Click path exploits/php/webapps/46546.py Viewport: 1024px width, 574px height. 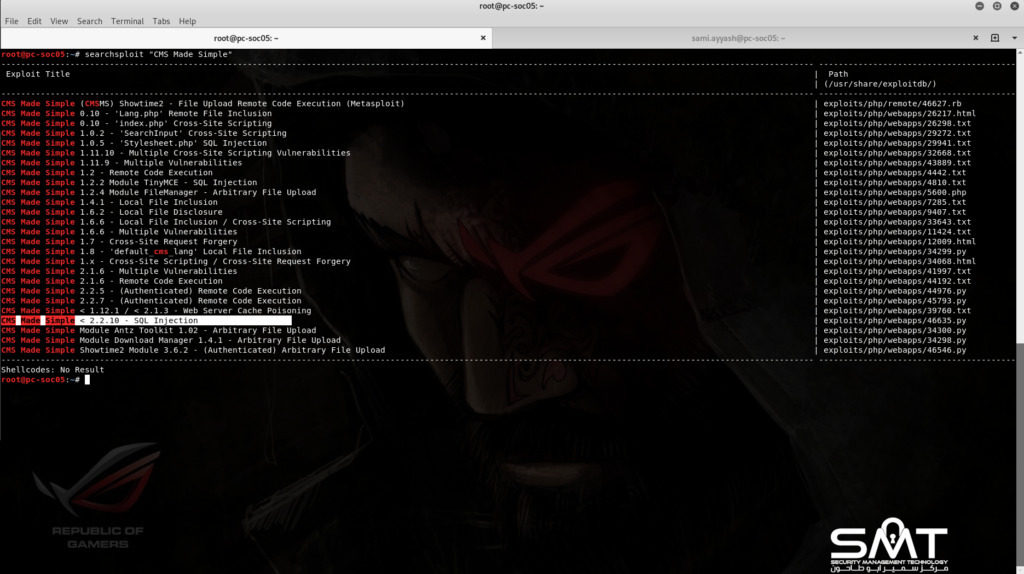click(x=894, y=350)
